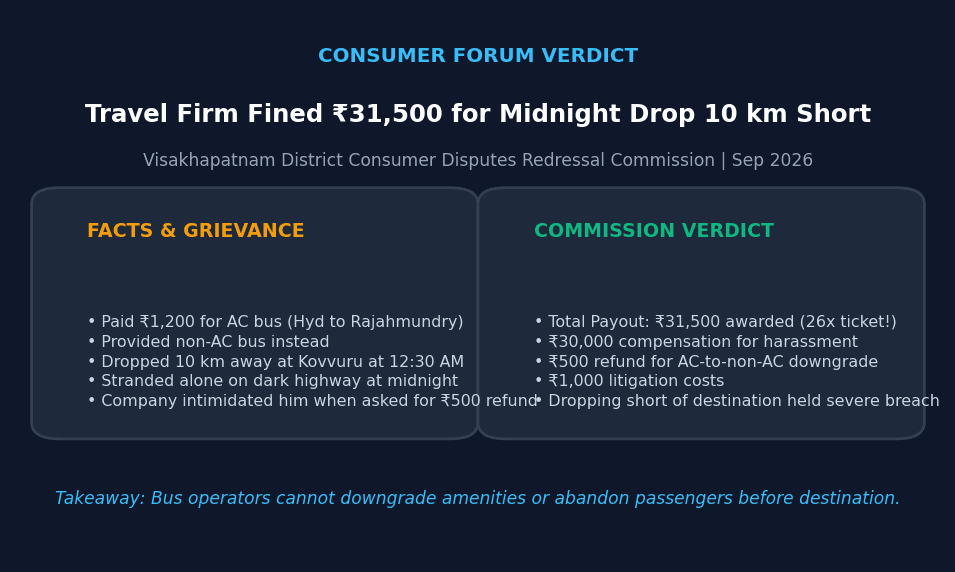Click the Total Payout ₹31,500 bullet

715,322
